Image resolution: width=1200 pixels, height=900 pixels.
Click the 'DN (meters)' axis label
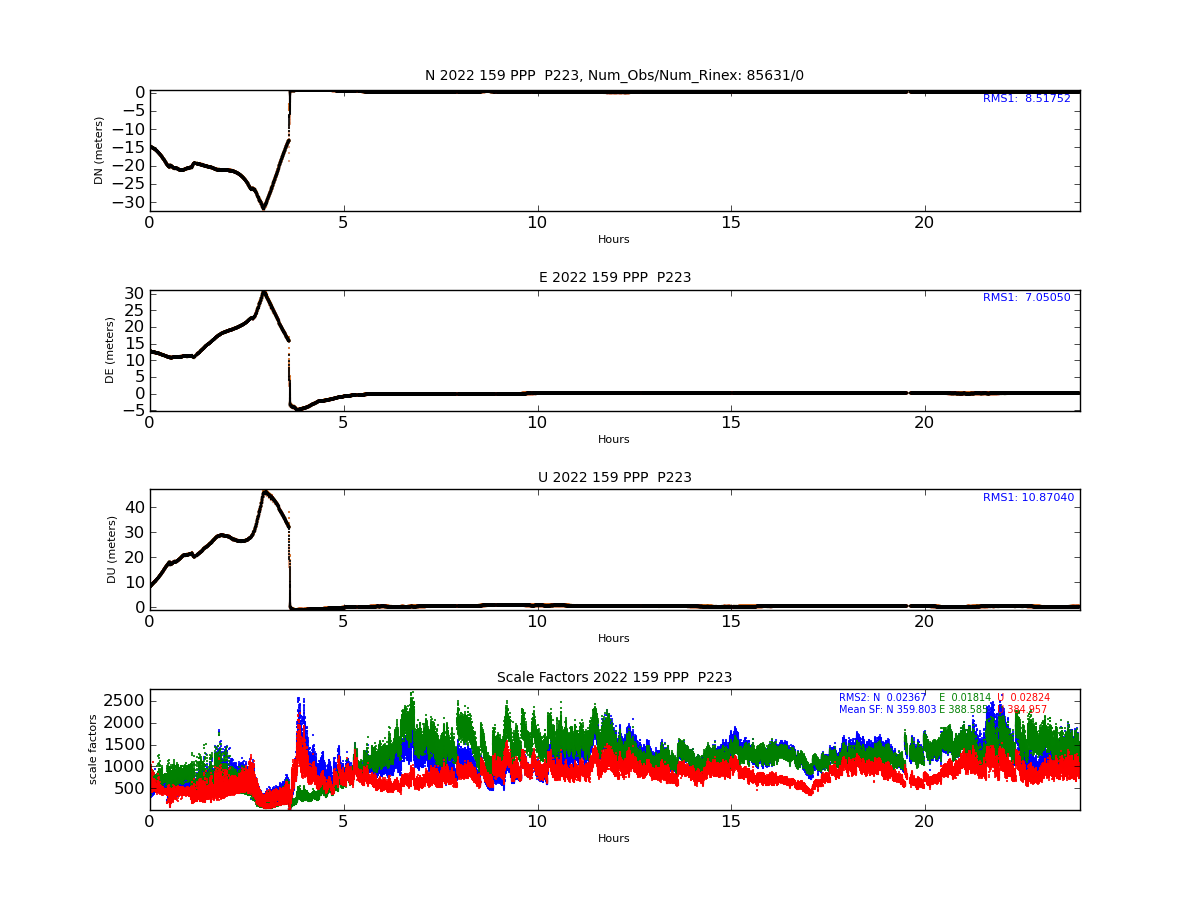click(99, 150)
